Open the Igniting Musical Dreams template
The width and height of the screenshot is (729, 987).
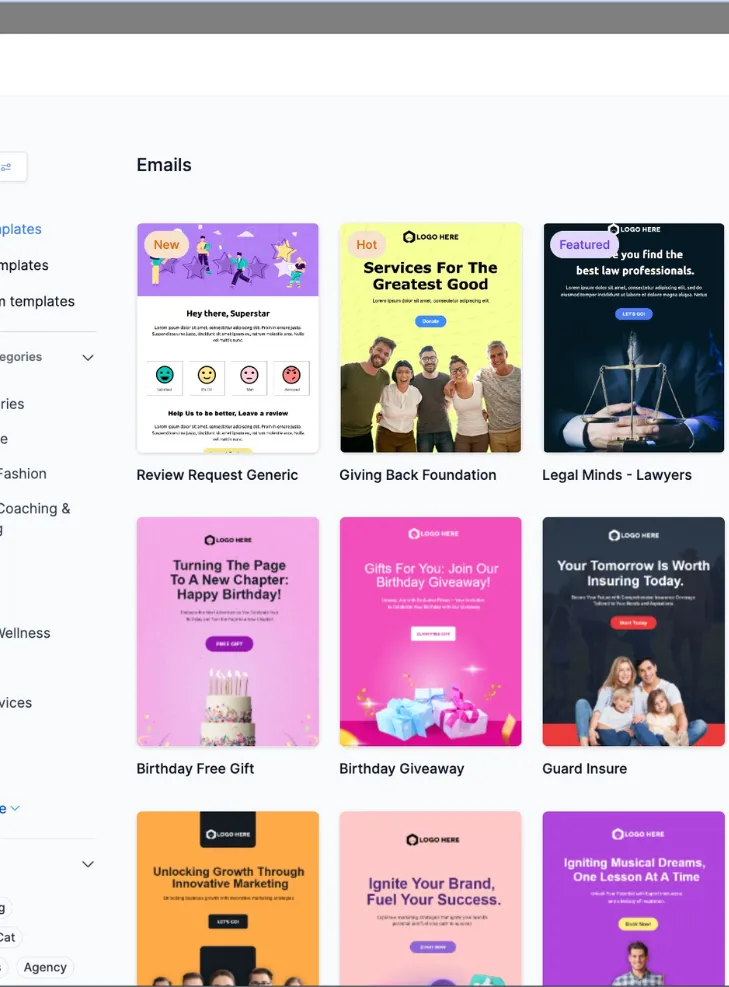(x=633, y=898)
